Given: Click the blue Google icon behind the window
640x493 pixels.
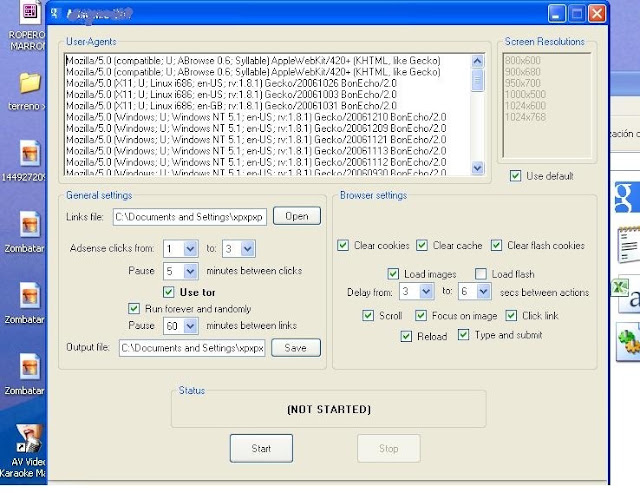Looking at the screenshot, I should point(627,198).
